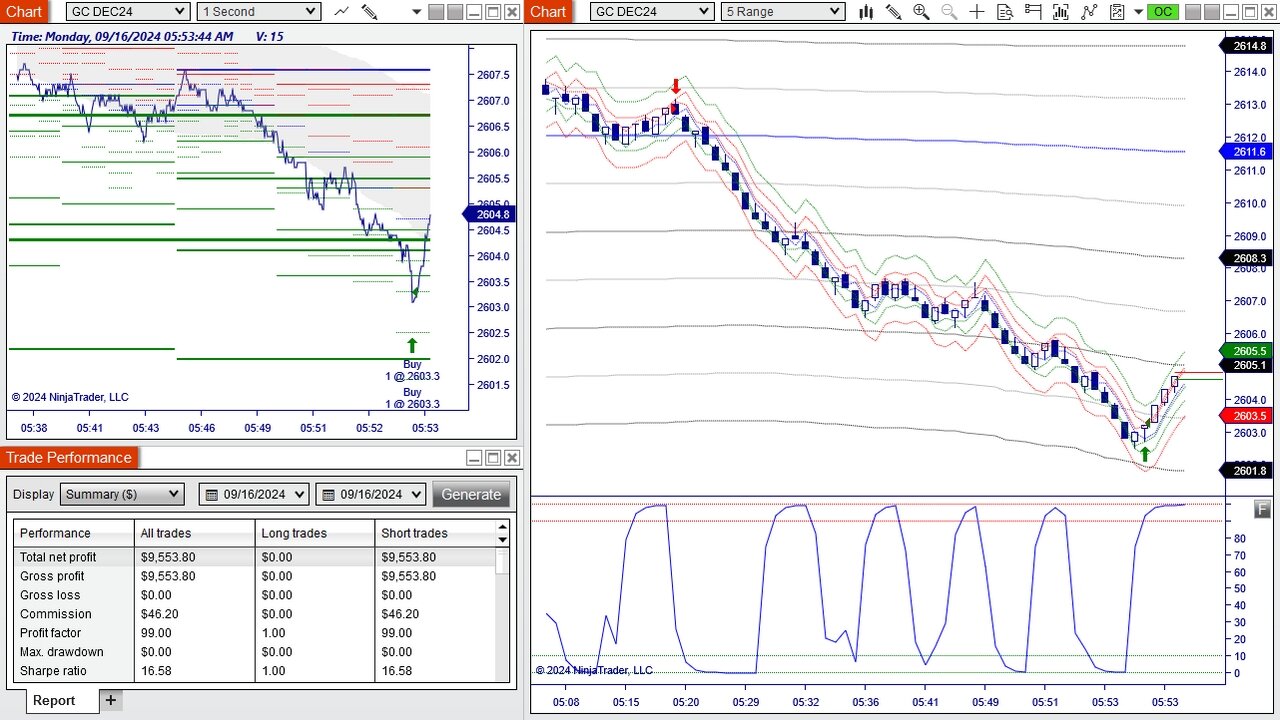Open Display Summary ($) dropdown

tap(122, 494)
